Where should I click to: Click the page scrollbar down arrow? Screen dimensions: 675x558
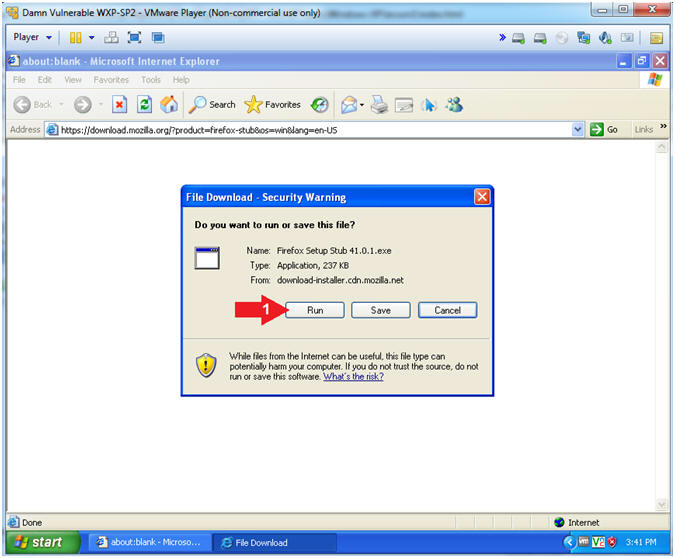(x=661, y=504)
